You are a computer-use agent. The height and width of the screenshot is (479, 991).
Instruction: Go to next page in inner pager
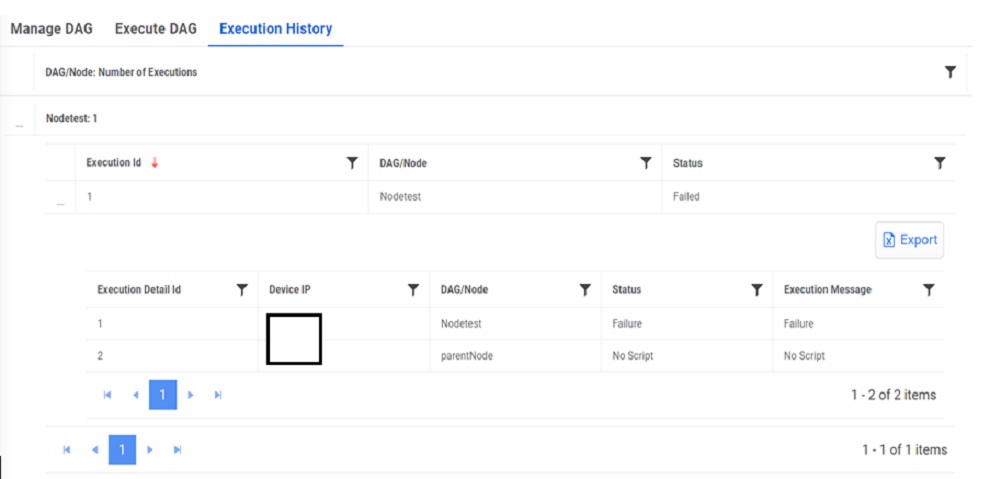[x=190, y=395]
